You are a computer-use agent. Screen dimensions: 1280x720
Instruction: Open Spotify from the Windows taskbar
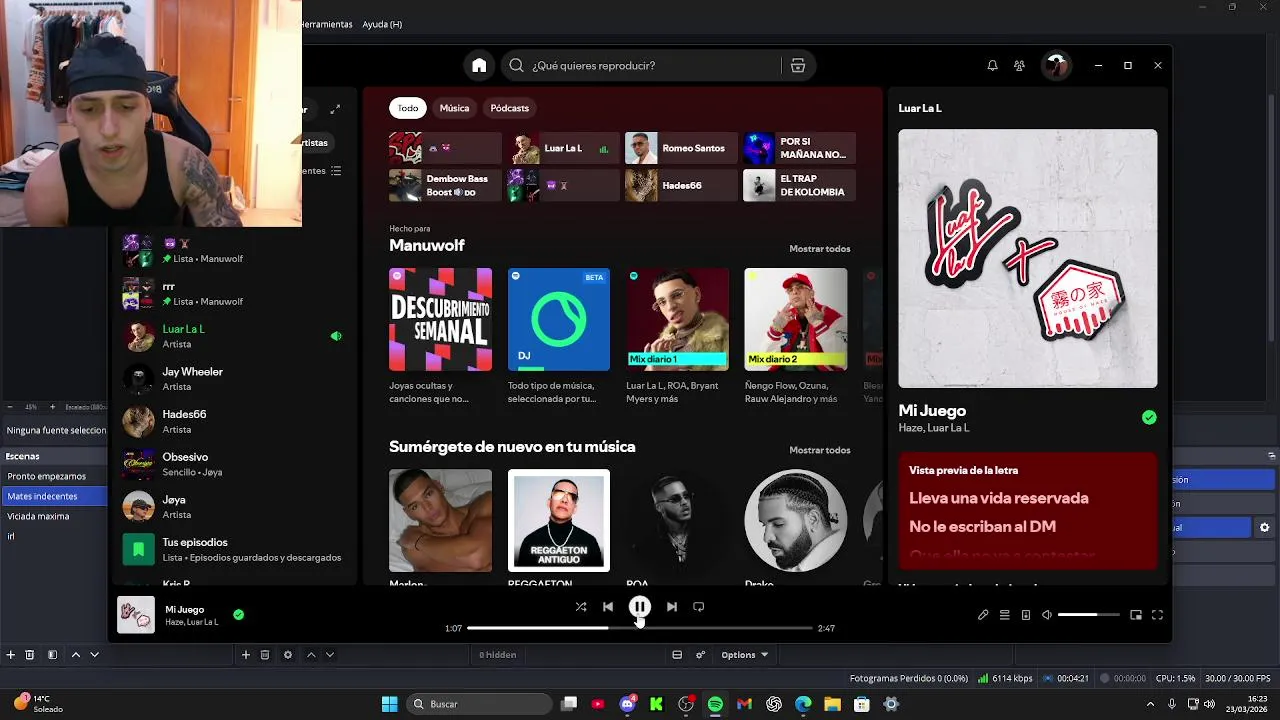[x=715, y=704]
